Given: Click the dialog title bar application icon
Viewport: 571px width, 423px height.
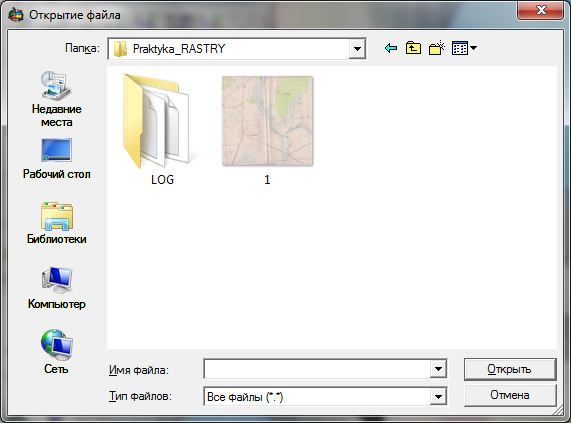Looking at the screenshot, I should [x=16, y=15].
